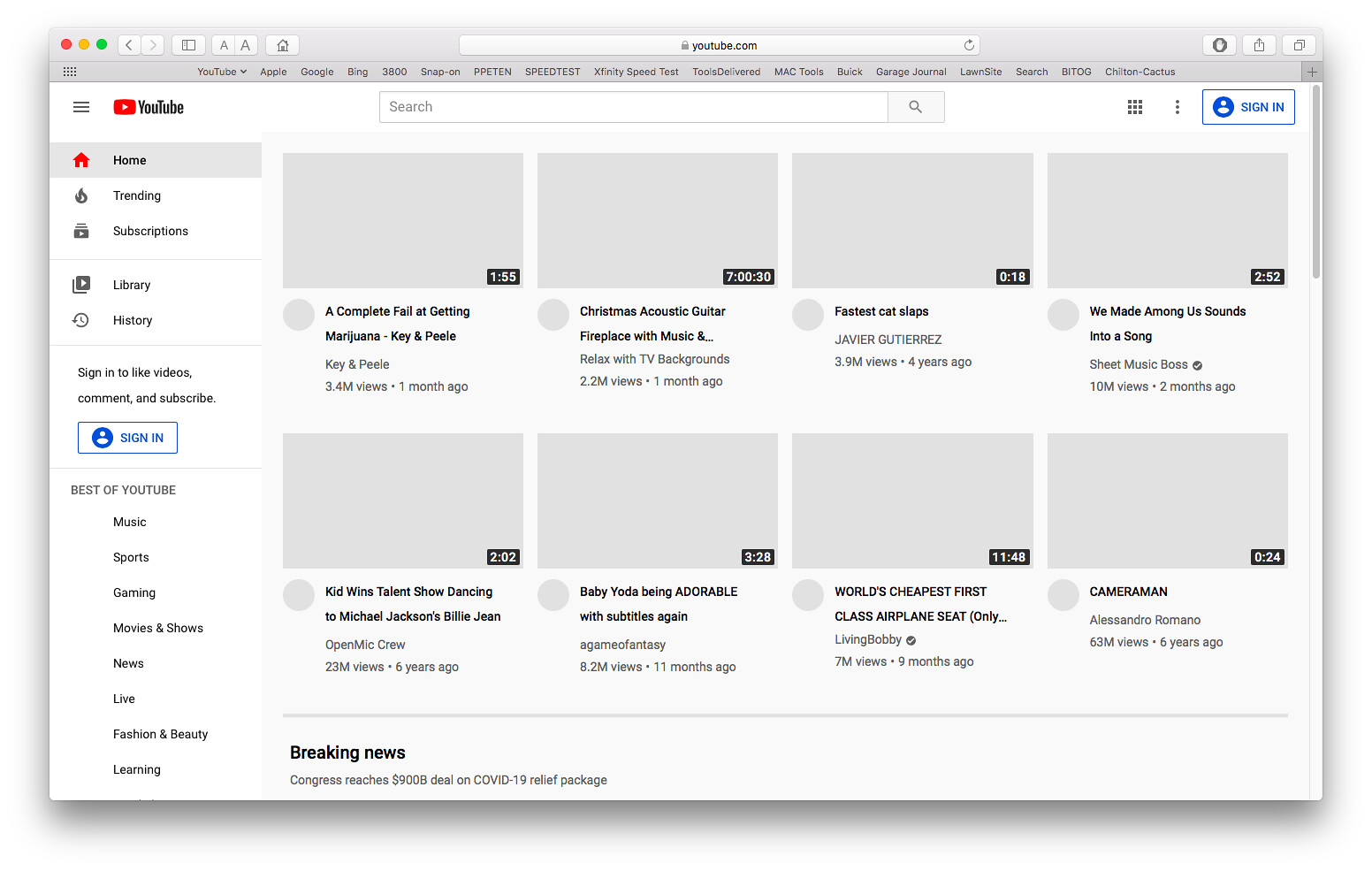Click the History clock icon
The width and height of the screenshot is (1372, 871).
pos(81,320)
